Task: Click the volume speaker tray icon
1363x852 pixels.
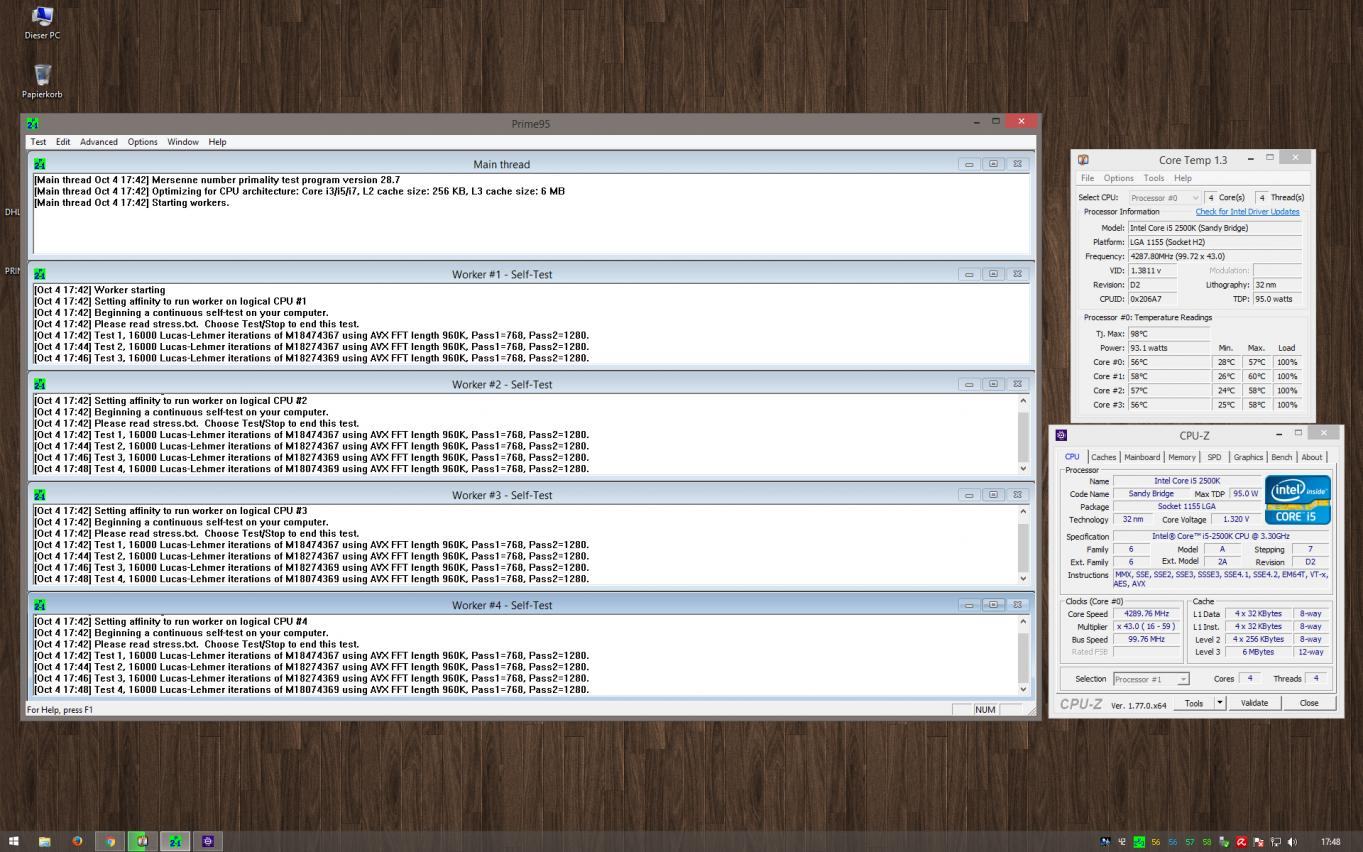Action: 1292,842
